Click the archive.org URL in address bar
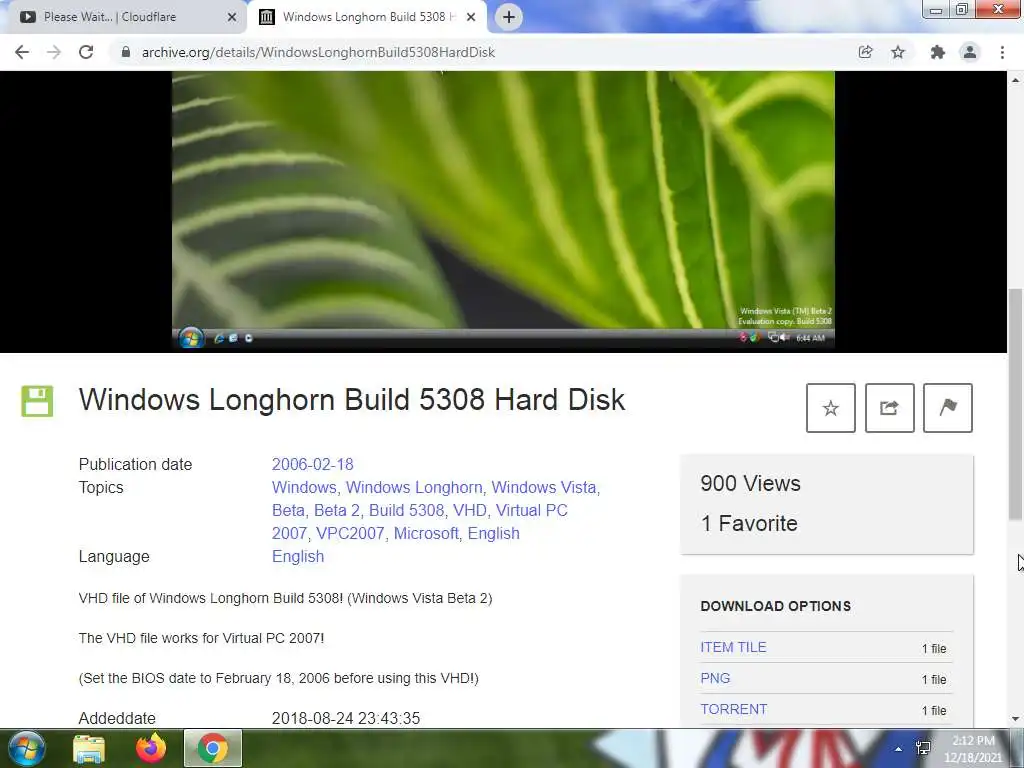Screen dimensions: 1024x768 click(318, 52)
